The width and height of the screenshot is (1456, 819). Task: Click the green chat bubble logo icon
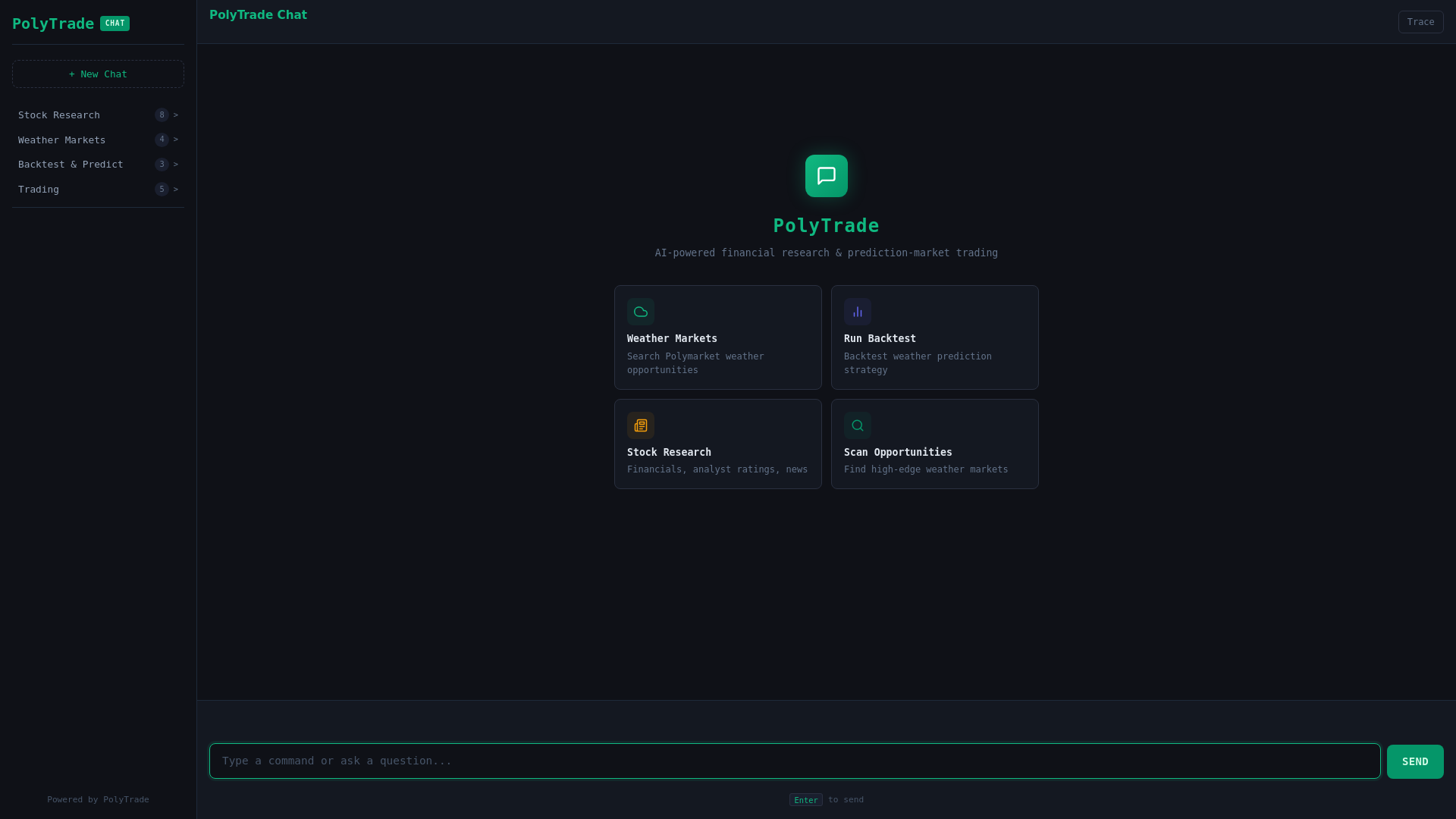click(x=826, y=176)
